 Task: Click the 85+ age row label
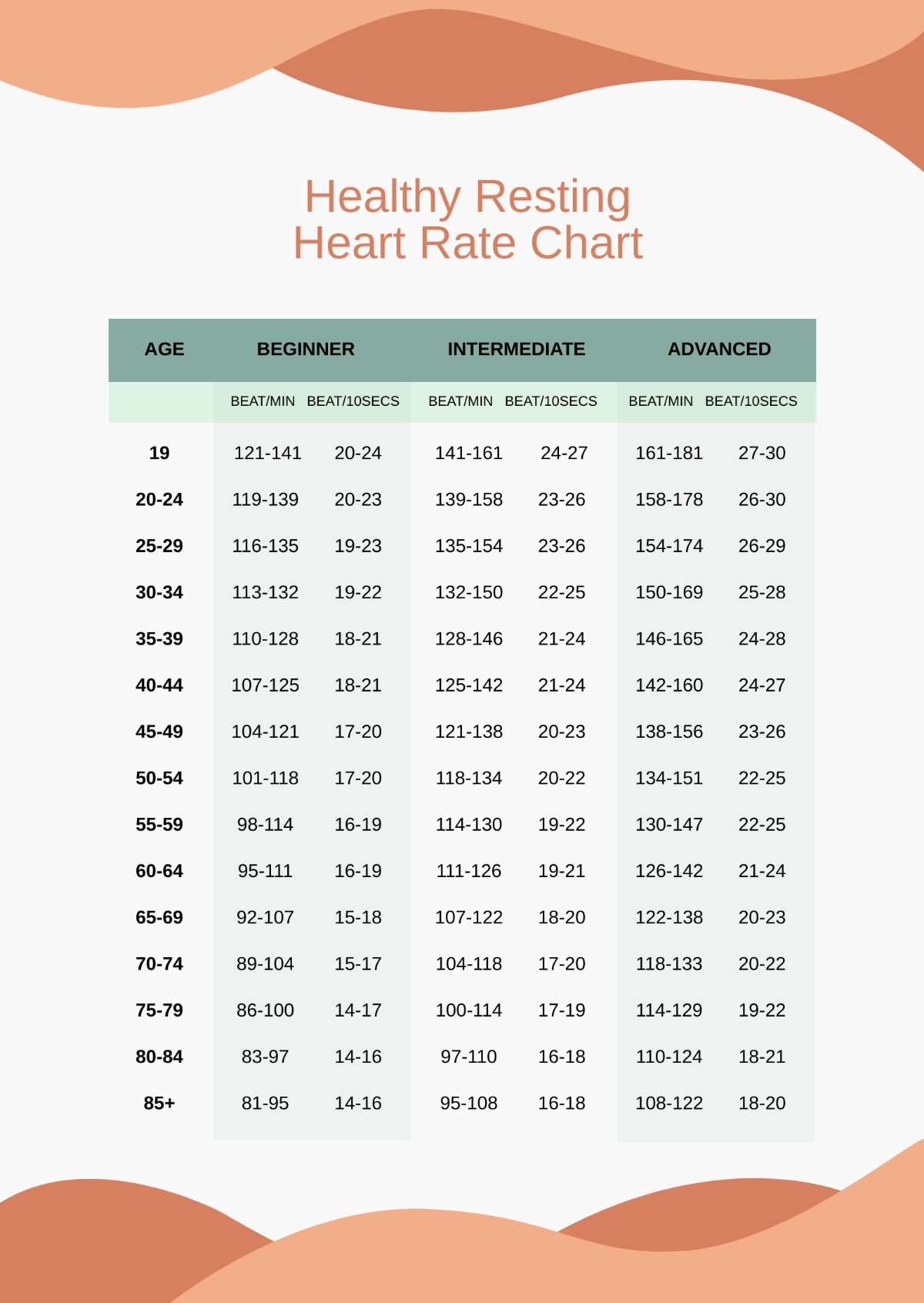tap(159, 1103)
